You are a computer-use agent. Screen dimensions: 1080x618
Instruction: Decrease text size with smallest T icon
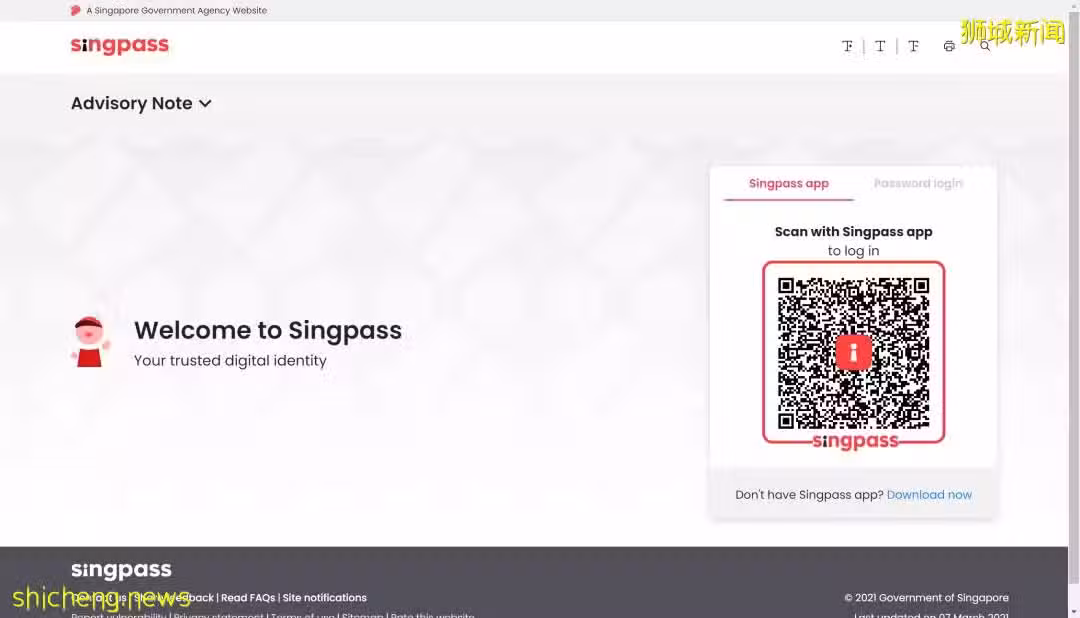(x=847, y=46)
